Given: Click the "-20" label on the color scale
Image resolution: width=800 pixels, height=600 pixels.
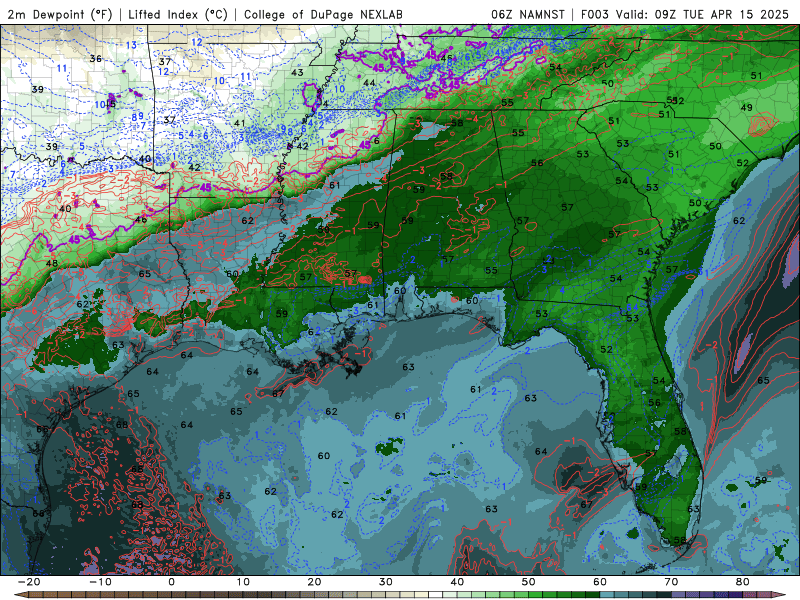Looking at the screenshot, I should tap(29, 582).
